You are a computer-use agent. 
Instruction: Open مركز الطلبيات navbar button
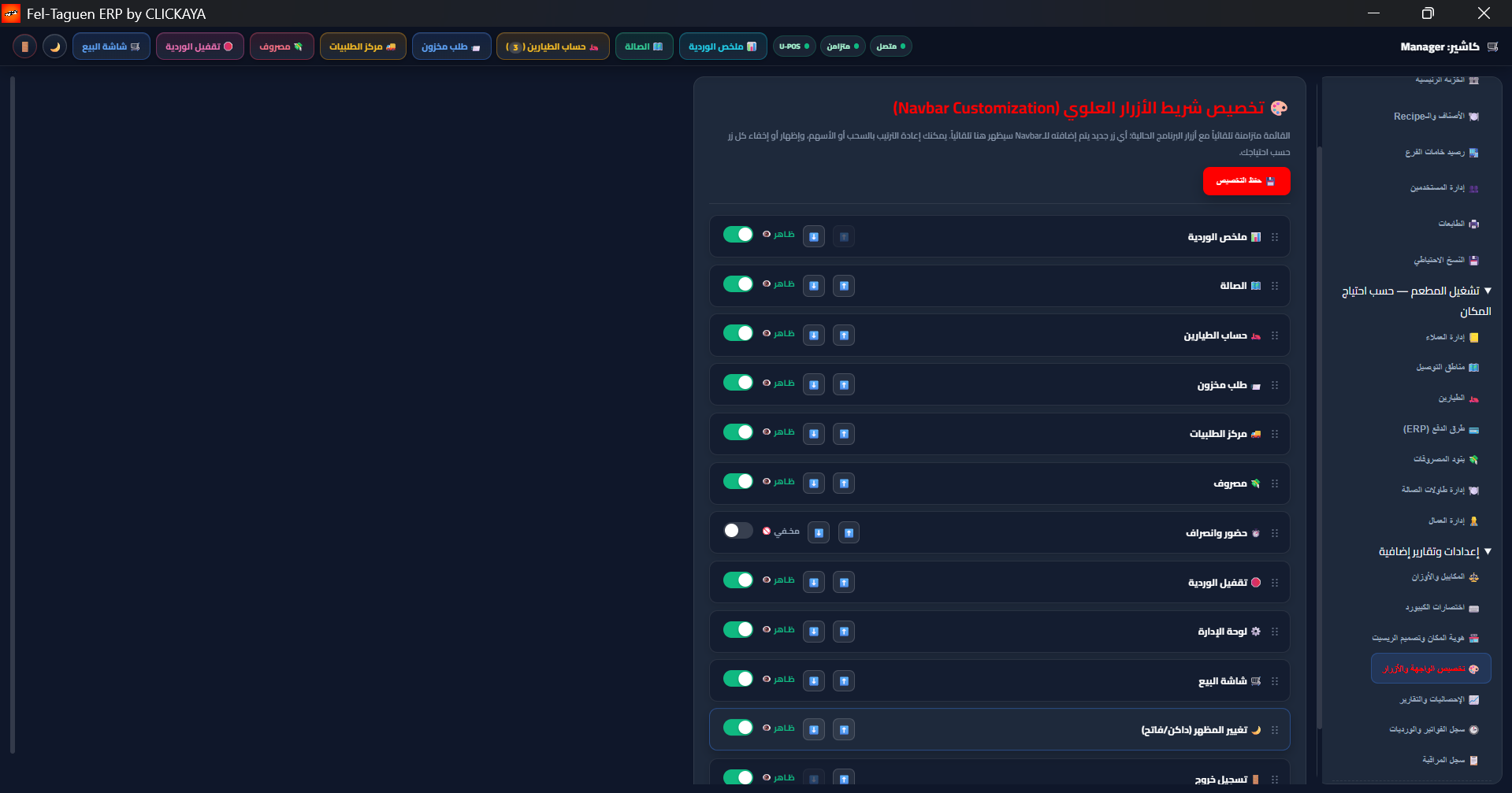point(362,46)
